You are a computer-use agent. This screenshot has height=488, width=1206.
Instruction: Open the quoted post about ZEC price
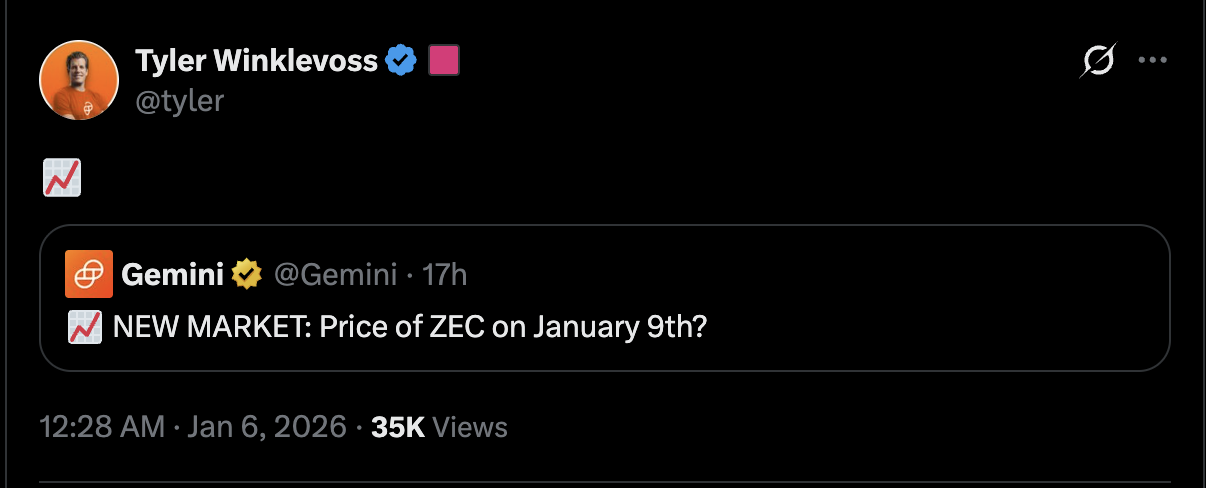tap(410, 327)
